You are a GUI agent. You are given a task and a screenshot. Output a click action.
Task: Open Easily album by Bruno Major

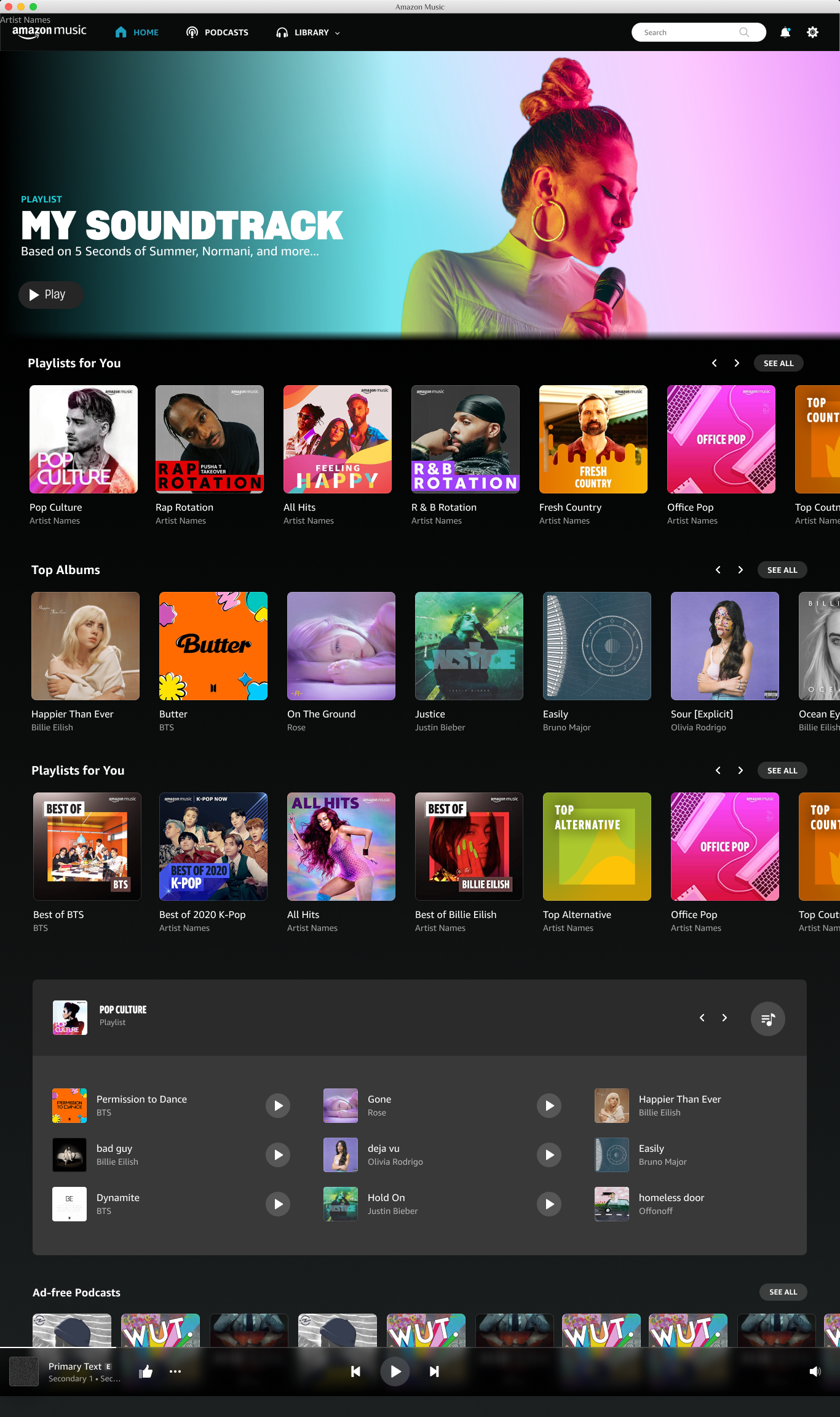tap(597, 646)
